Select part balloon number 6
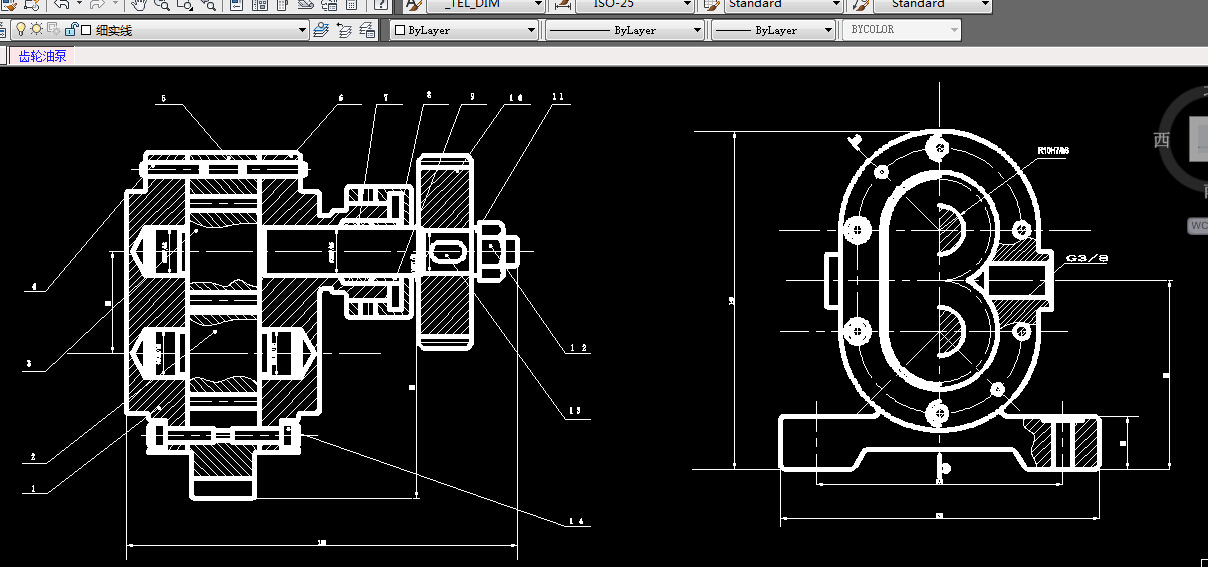 pyautogui.click(x=340, y=99)
